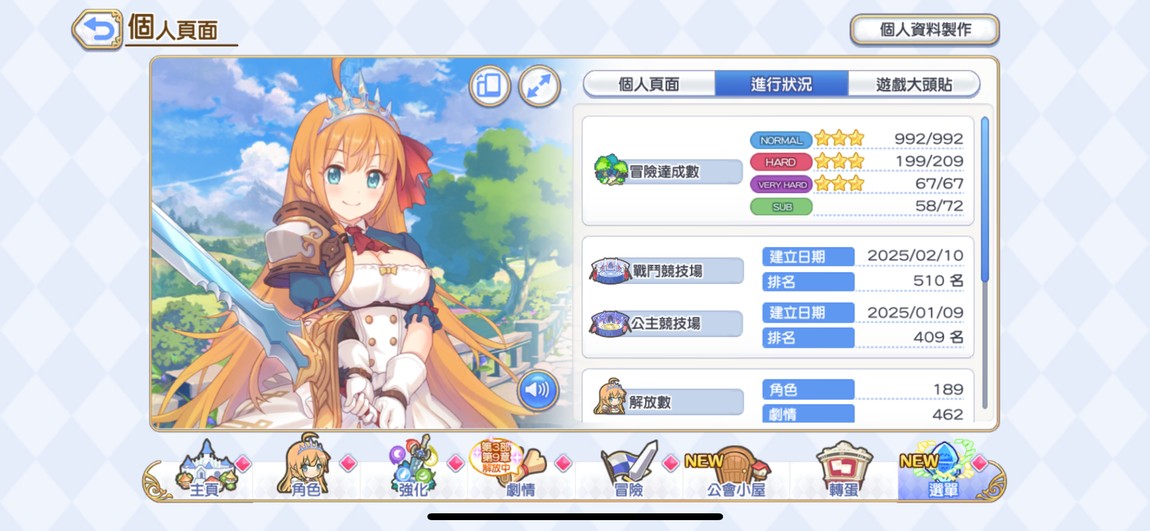Open the 轉蛋 gacha icon
Image resolution: width=1150 pixels, height=531 pixels.
coord(843,469)
